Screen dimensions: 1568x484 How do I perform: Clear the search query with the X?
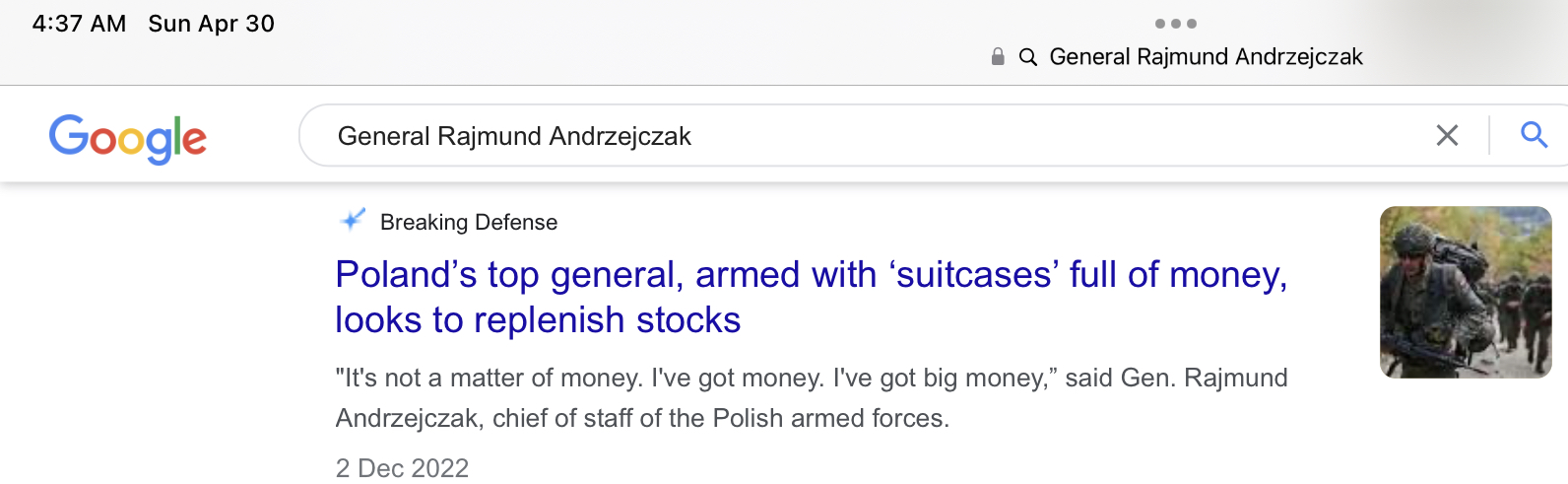coord(1446,135)
